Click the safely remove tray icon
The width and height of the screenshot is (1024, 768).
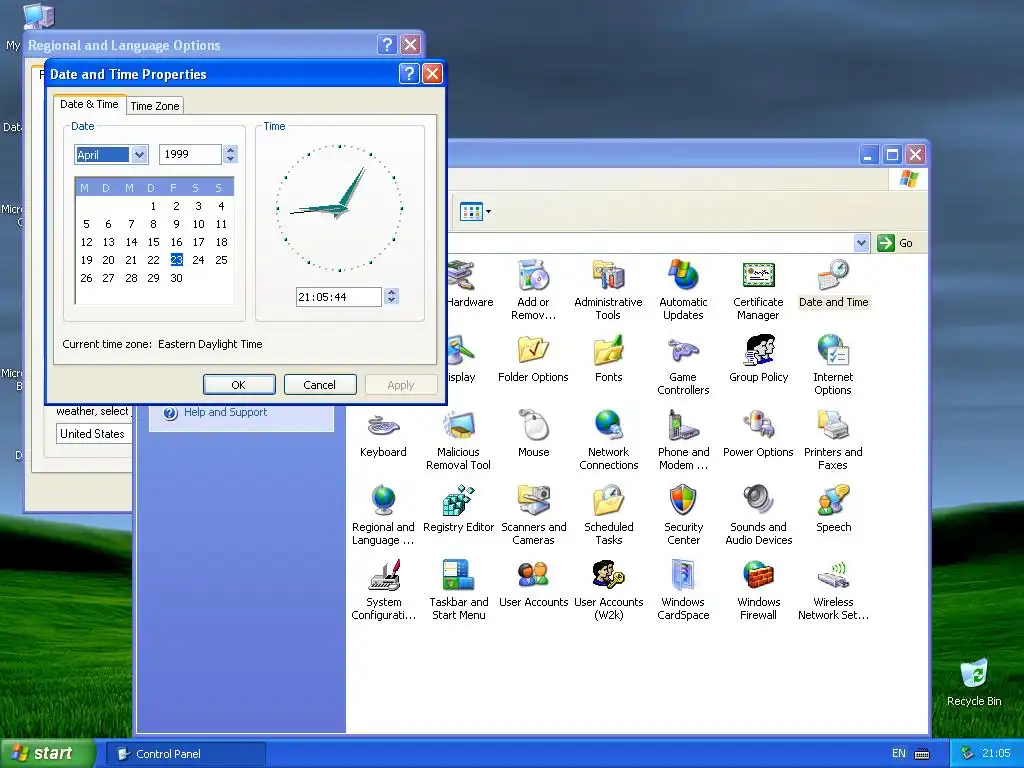tap(967, 753)
